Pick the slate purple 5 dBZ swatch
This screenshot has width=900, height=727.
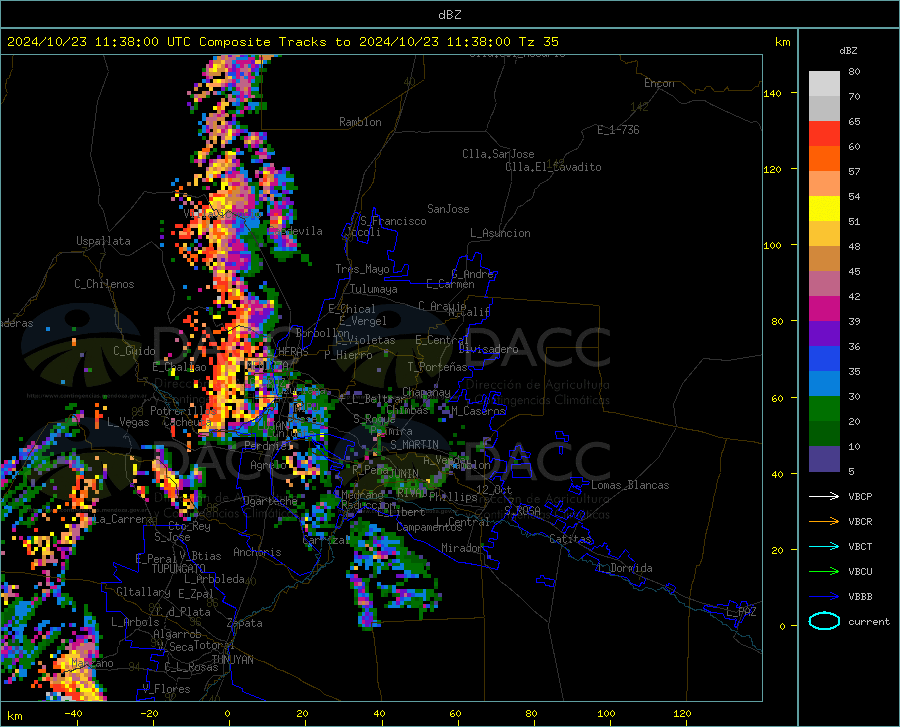(x=824, y=458)
